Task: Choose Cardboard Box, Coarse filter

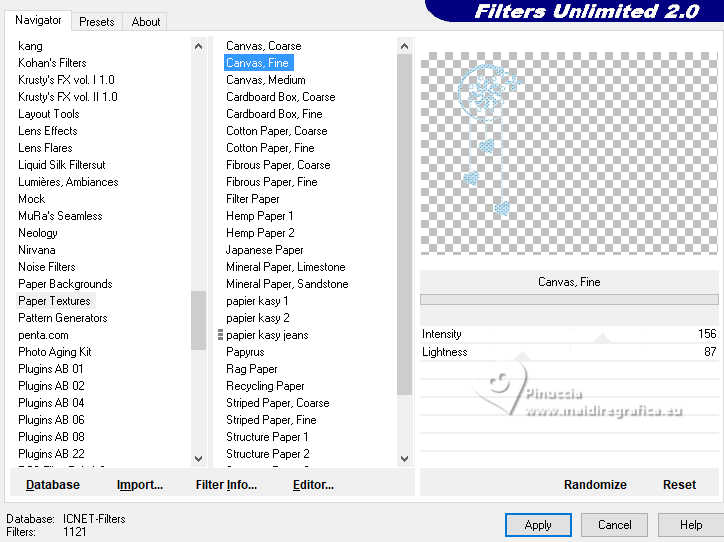Action: click(x=281, y=97)
